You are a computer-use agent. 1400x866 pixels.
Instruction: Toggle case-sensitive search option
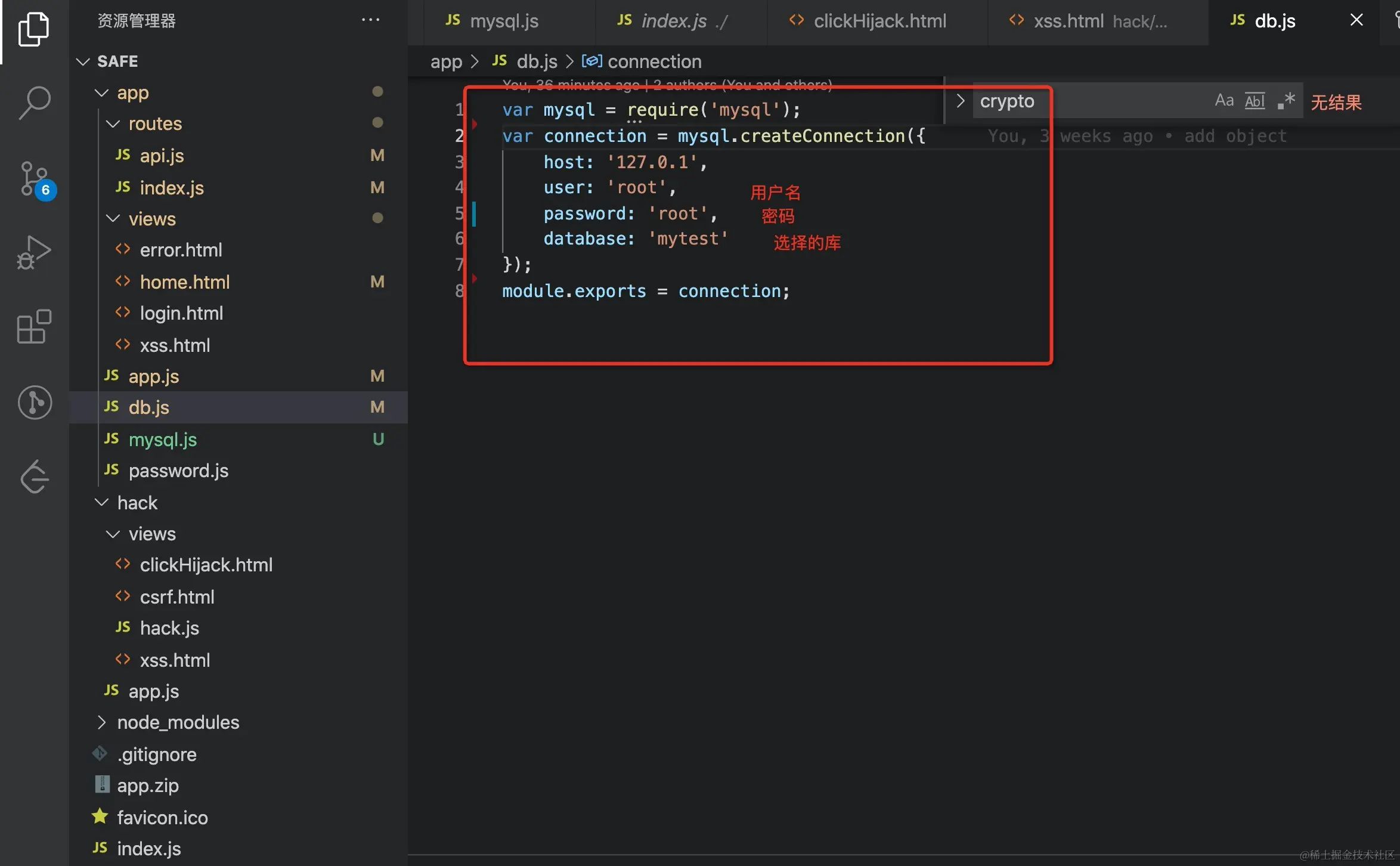(1224, 99)
